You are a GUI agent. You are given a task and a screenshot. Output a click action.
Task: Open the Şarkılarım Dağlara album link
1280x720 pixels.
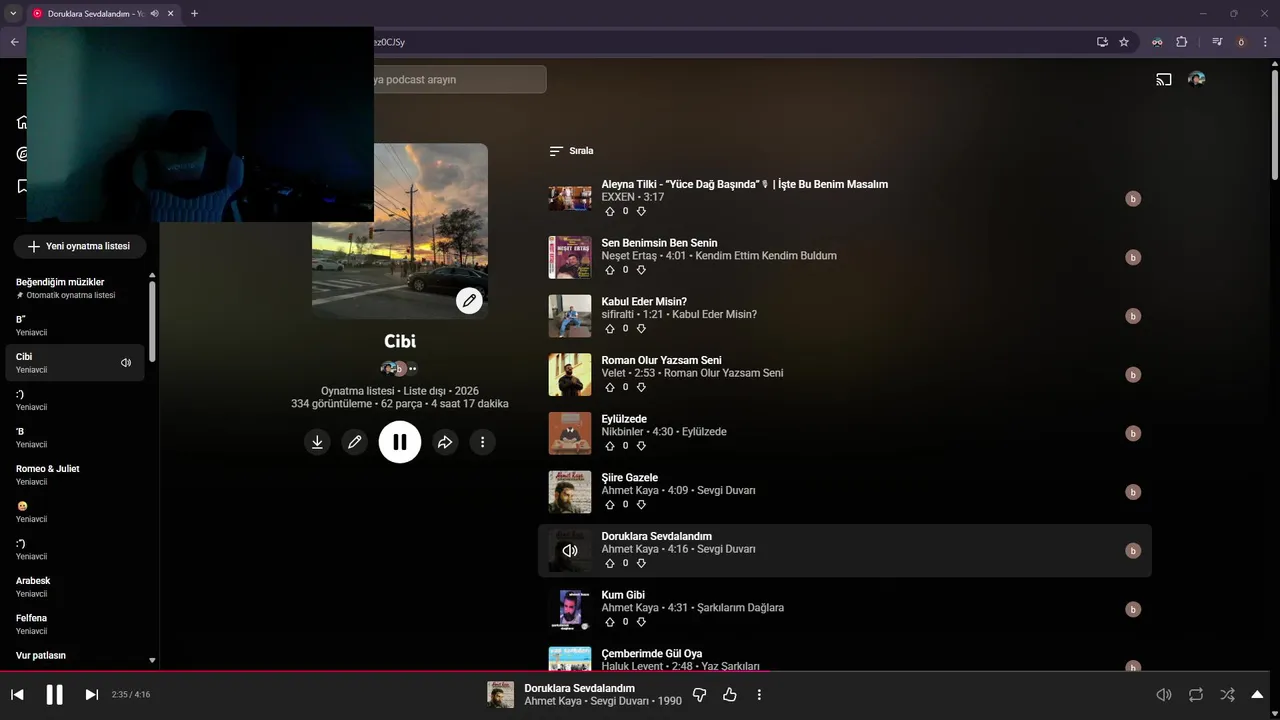(740, 608)
